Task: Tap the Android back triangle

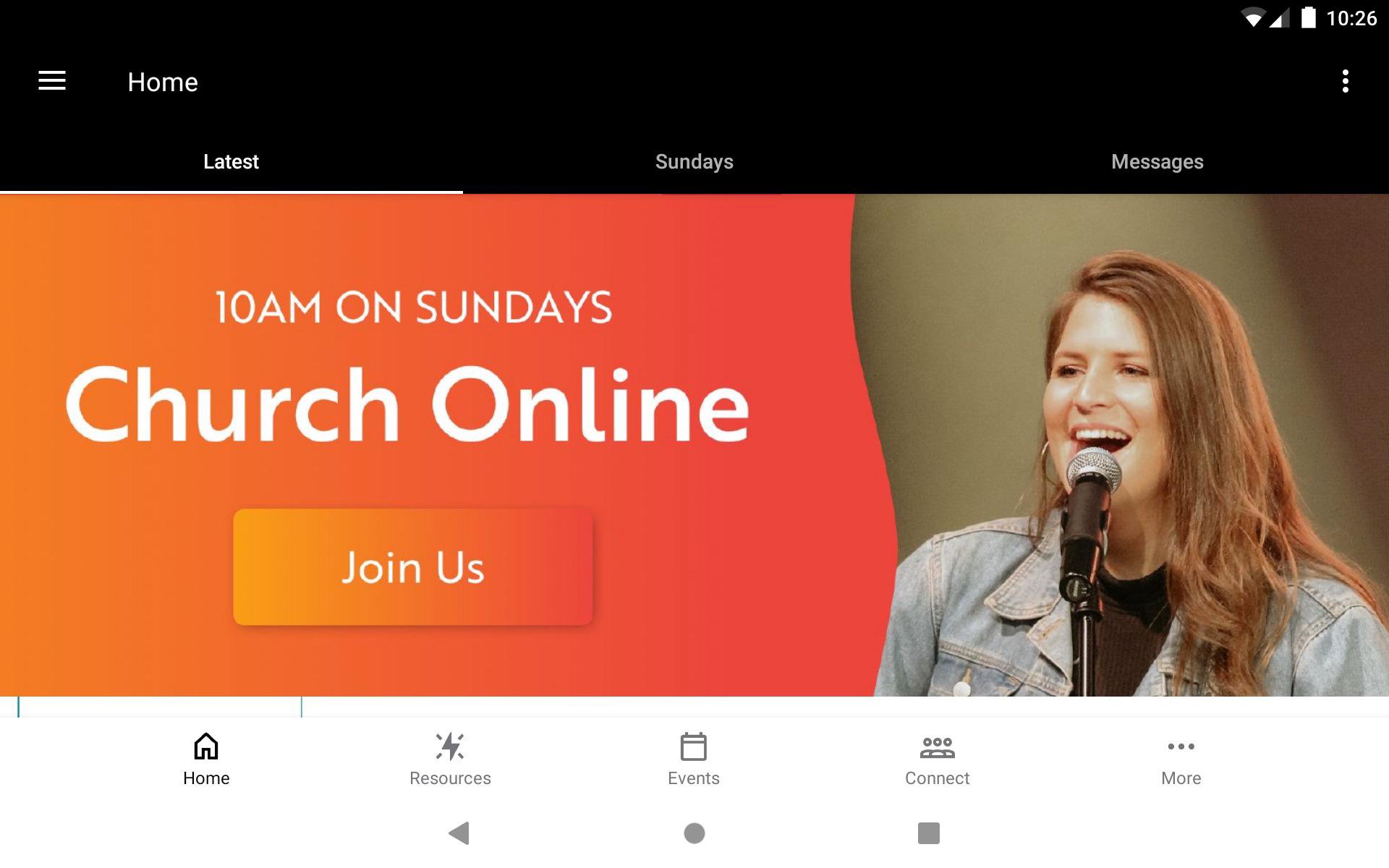Action: click(x=459, y=833)
